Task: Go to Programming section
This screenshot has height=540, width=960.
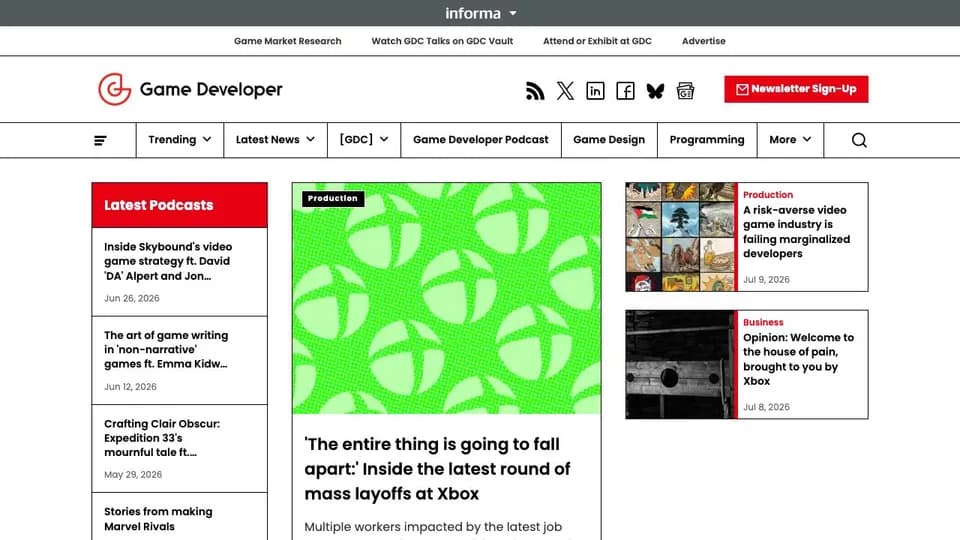Action: click(x=707, y=140)
